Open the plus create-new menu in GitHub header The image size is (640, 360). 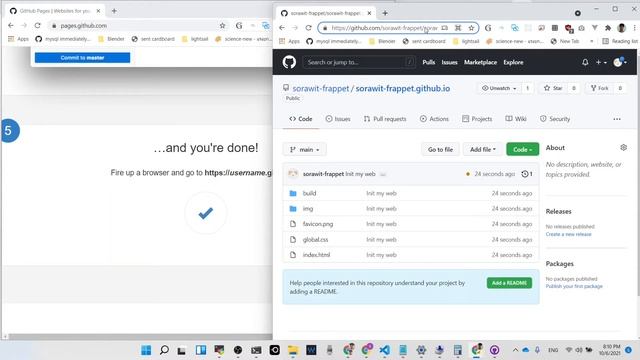coord(601,62)
